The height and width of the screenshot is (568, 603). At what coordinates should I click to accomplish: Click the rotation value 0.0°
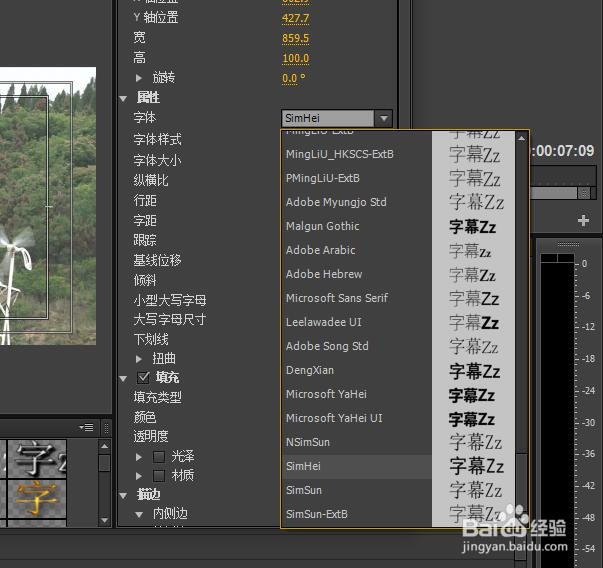point(294,78)
